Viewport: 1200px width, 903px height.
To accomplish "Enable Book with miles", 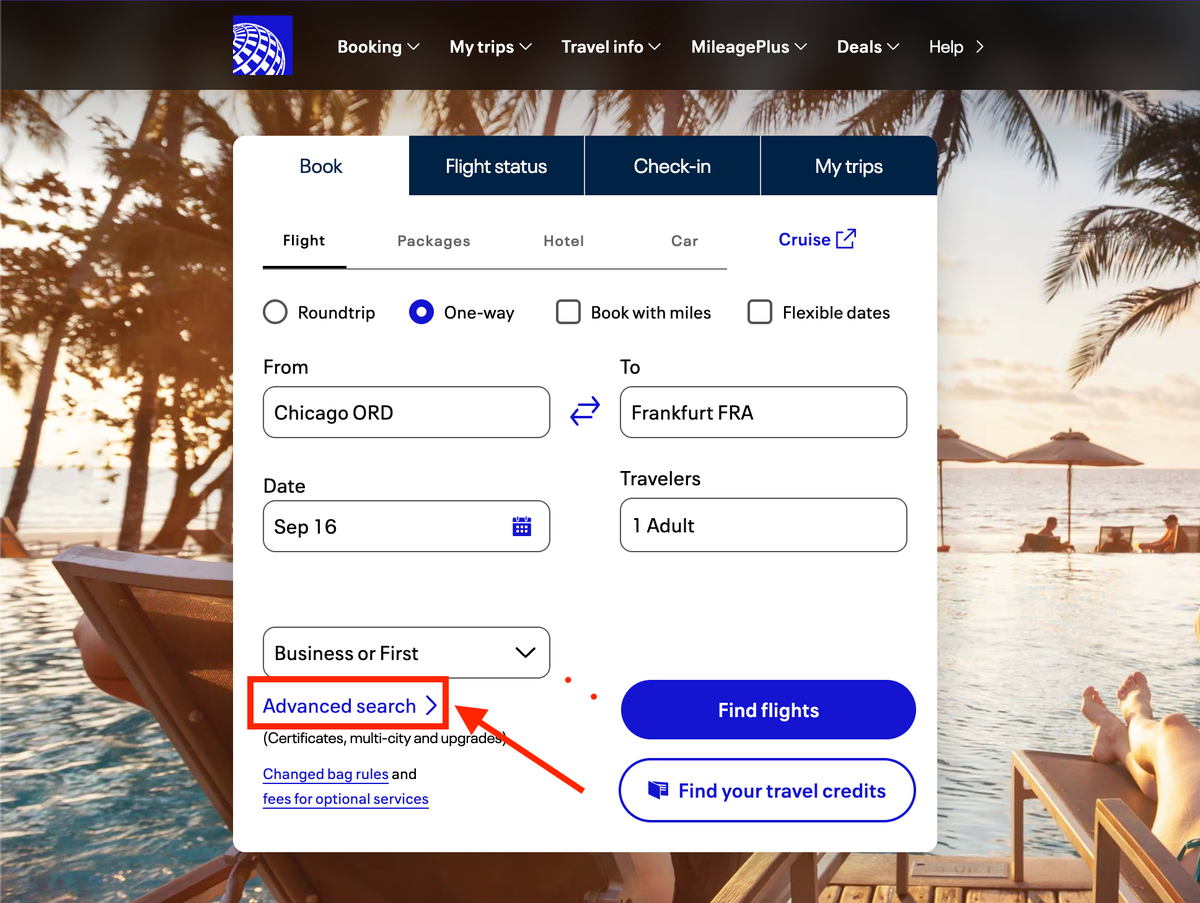I will tap(568, 312).
